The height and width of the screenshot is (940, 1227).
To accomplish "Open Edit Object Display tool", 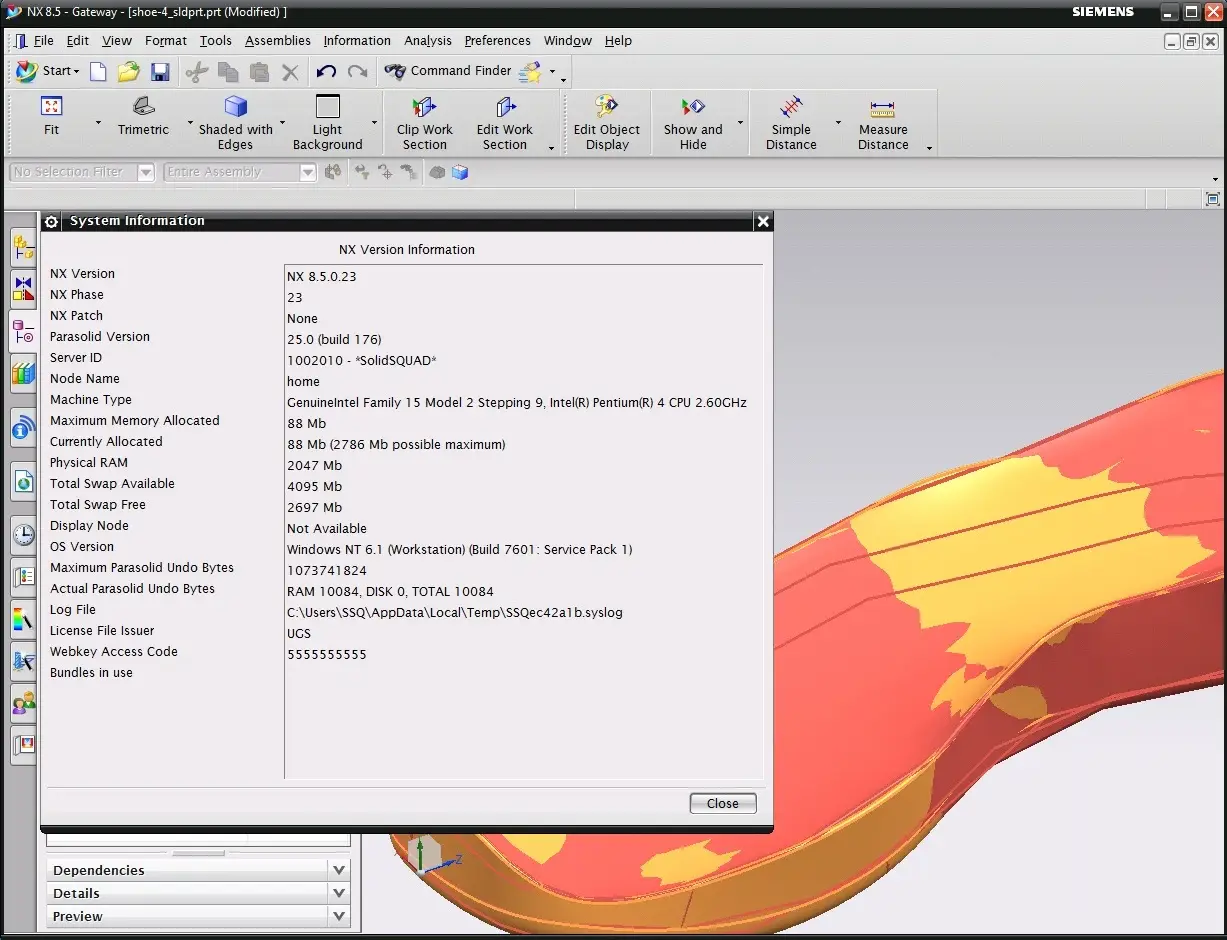I will pyautogui.click(x=607, y=122).
